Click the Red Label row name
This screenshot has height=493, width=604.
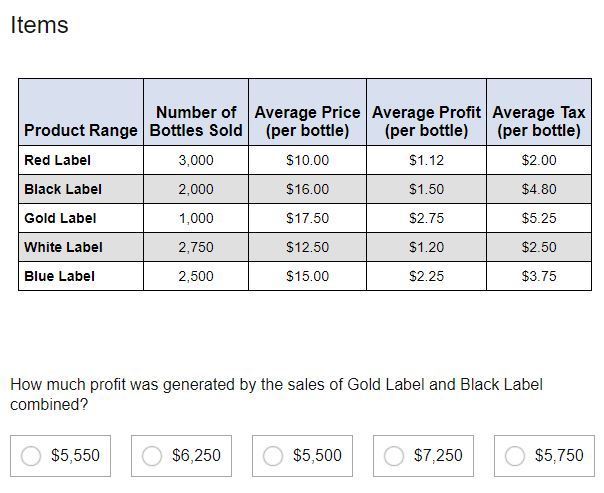57,160
